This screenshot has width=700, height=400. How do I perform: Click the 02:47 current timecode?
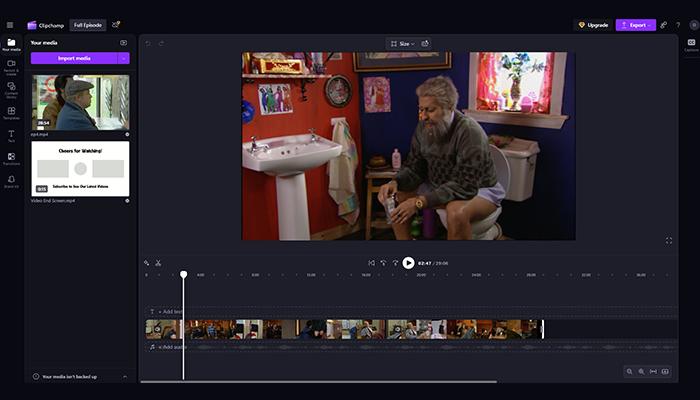[425, 263]
